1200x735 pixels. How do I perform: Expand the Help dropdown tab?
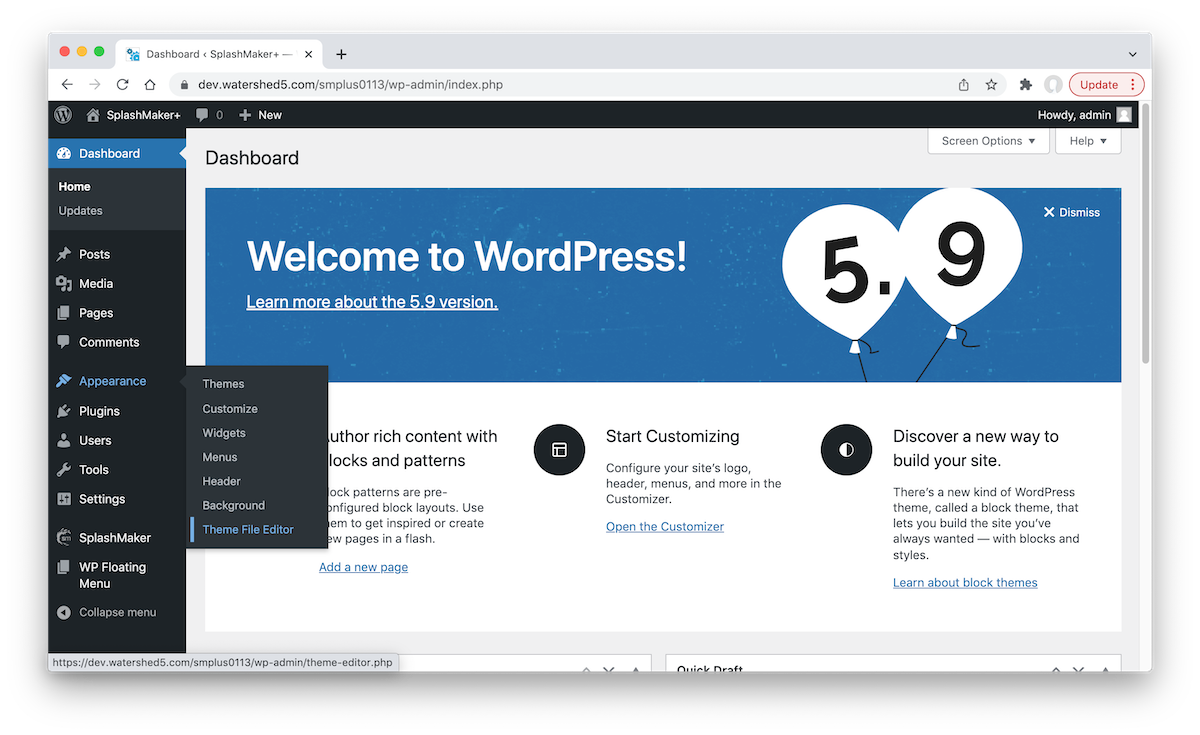1088,141
